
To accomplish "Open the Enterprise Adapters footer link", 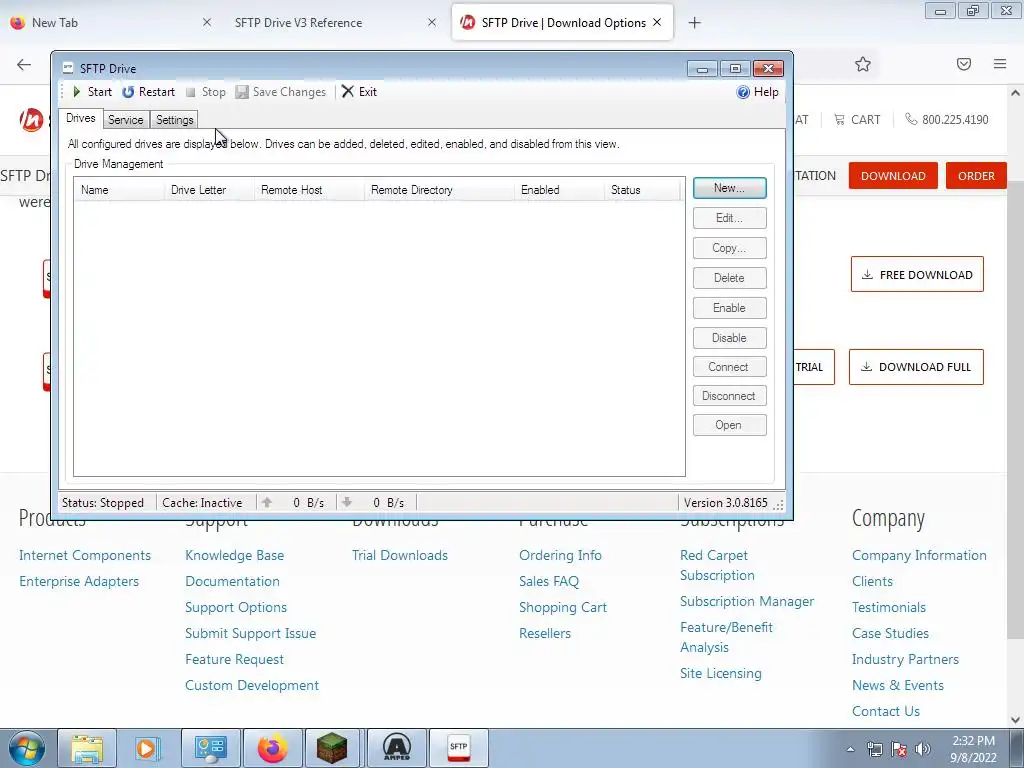I will [x=79, y=581].
